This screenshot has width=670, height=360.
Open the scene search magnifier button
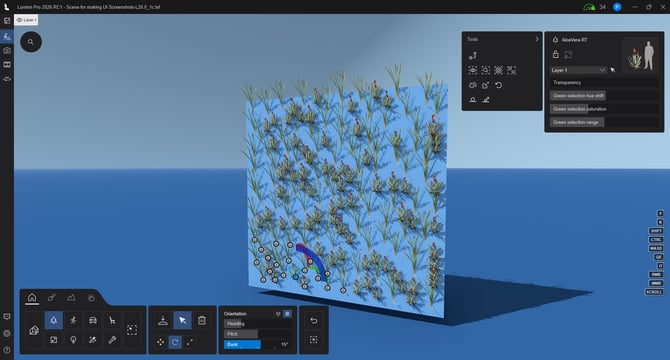[31, 42]
